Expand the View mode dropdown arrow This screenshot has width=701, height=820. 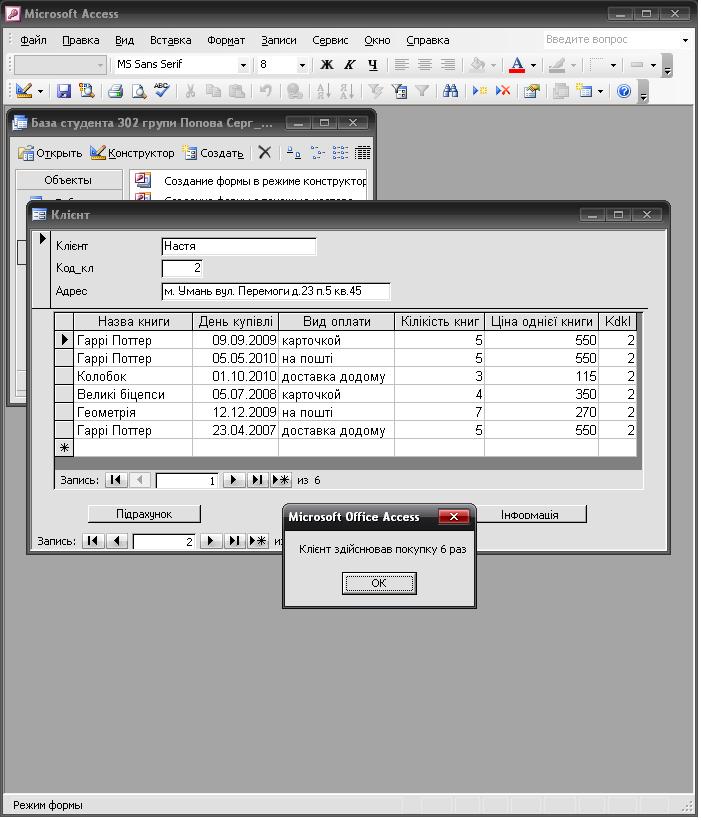pos(40,92)
